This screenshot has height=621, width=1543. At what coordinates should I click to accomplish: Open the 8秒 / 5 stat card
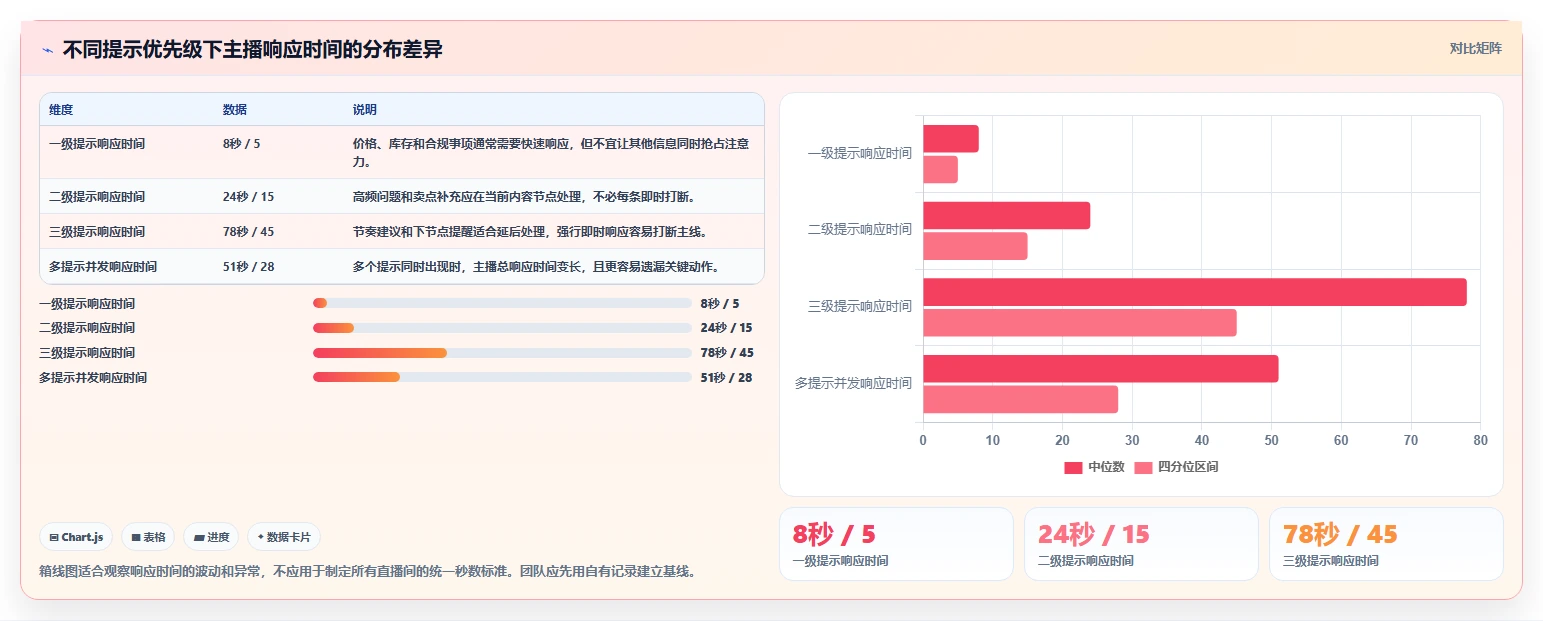(896, 544)
